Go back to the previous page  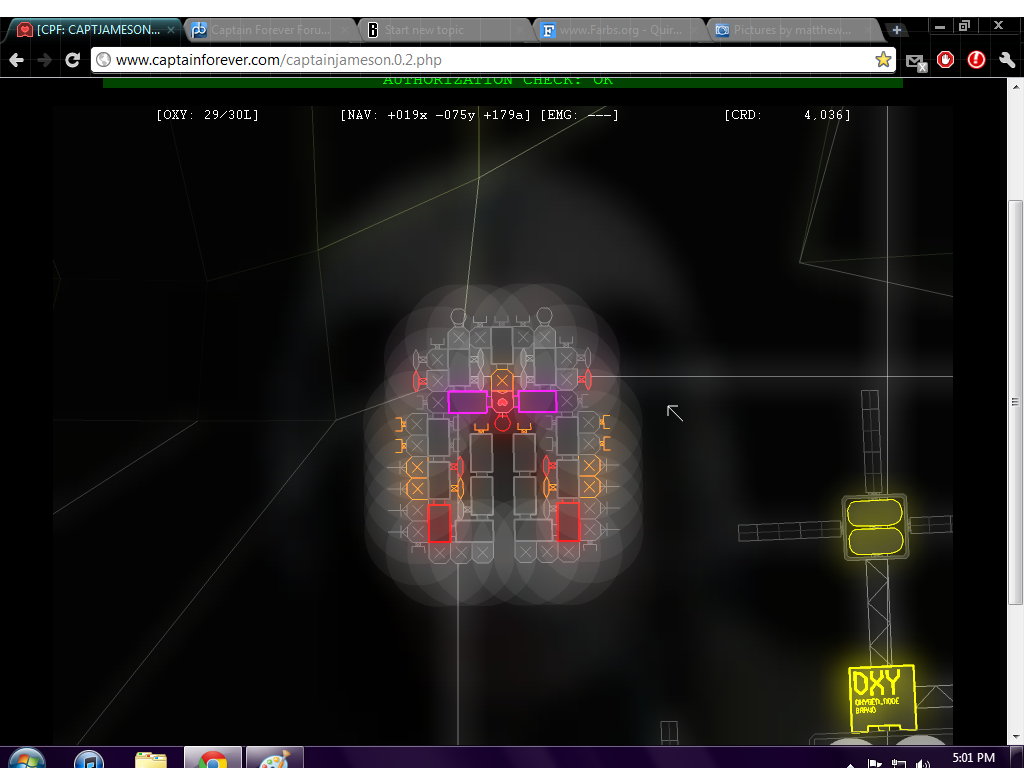coord(17,60)
